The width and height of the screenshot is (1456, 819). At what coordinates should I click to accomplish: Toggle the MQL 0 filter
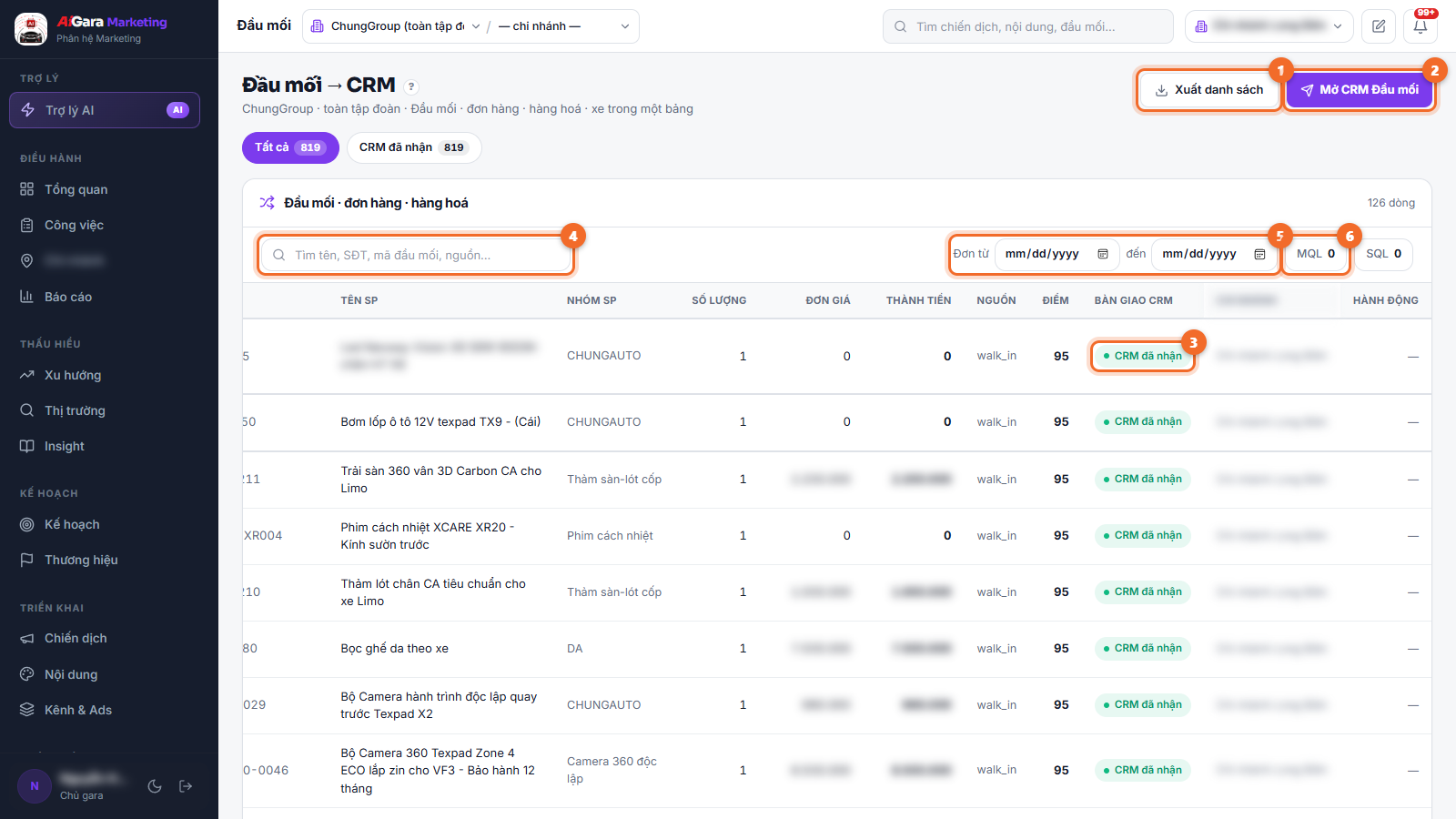coord(1316,254)
